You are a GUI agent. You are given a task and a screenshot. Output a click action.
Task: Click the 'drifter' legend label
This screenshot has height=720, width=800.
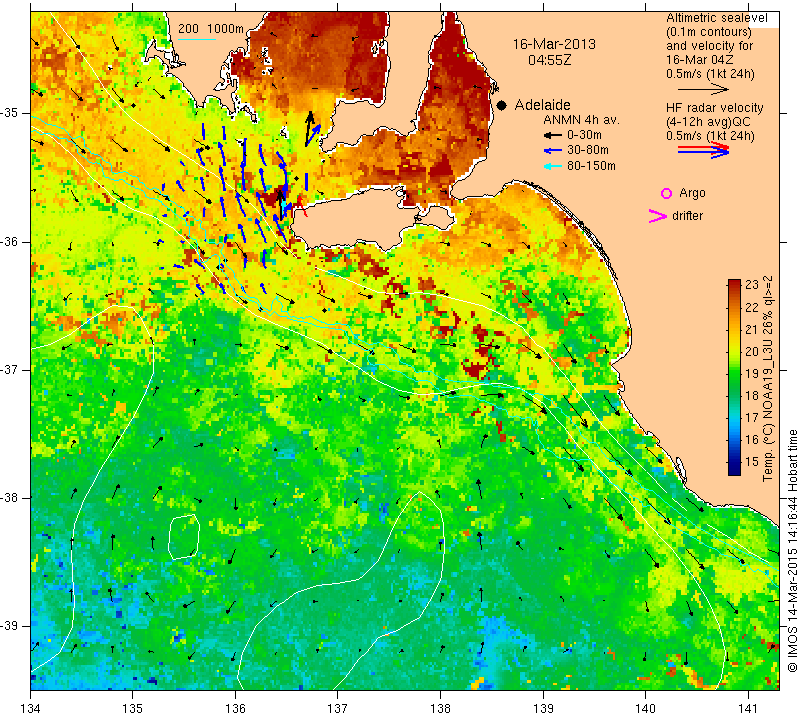pos(687,215)
